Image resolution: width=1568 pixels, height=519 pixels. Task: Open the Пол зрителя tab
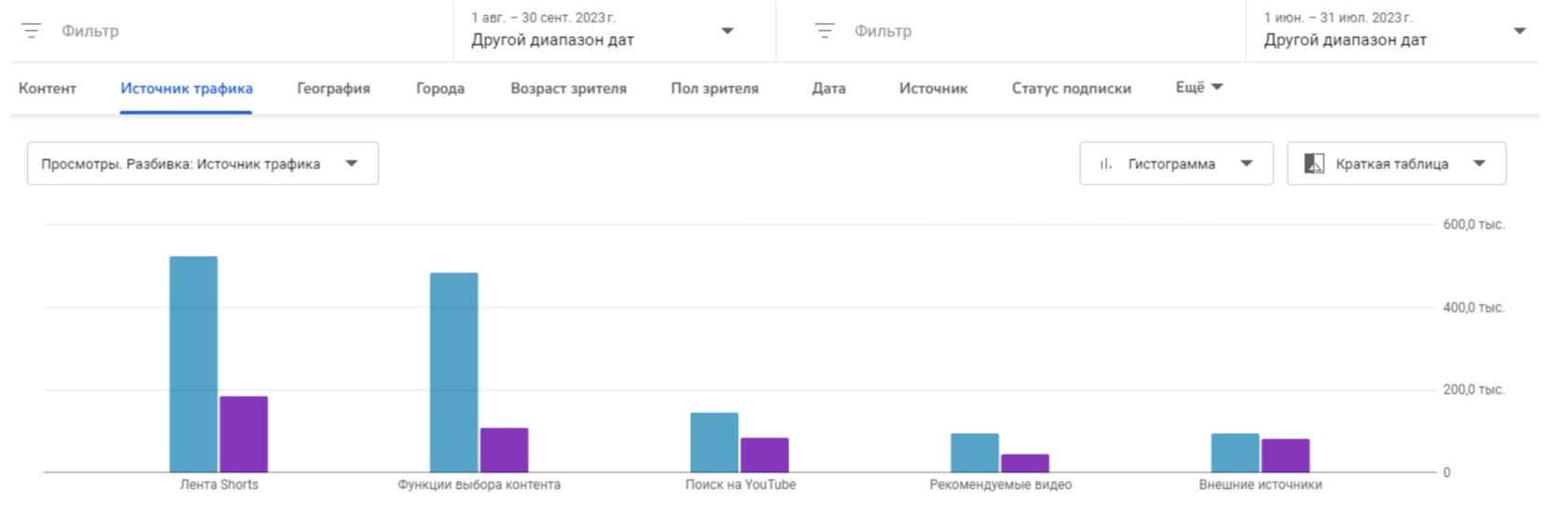coord(715,89)
